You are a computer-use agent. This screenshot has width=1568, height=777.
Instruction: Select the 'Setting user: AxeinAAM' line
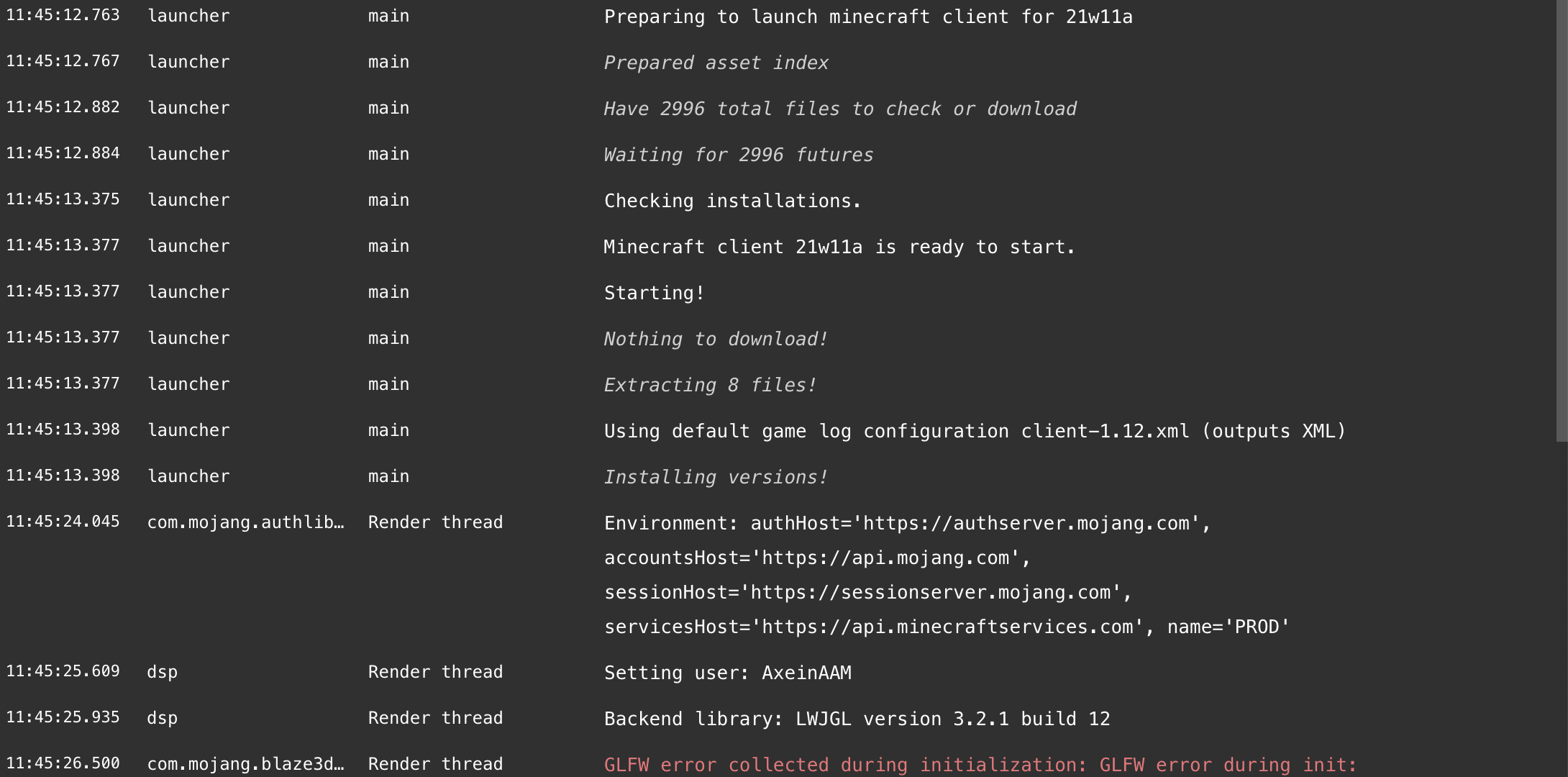727,673
